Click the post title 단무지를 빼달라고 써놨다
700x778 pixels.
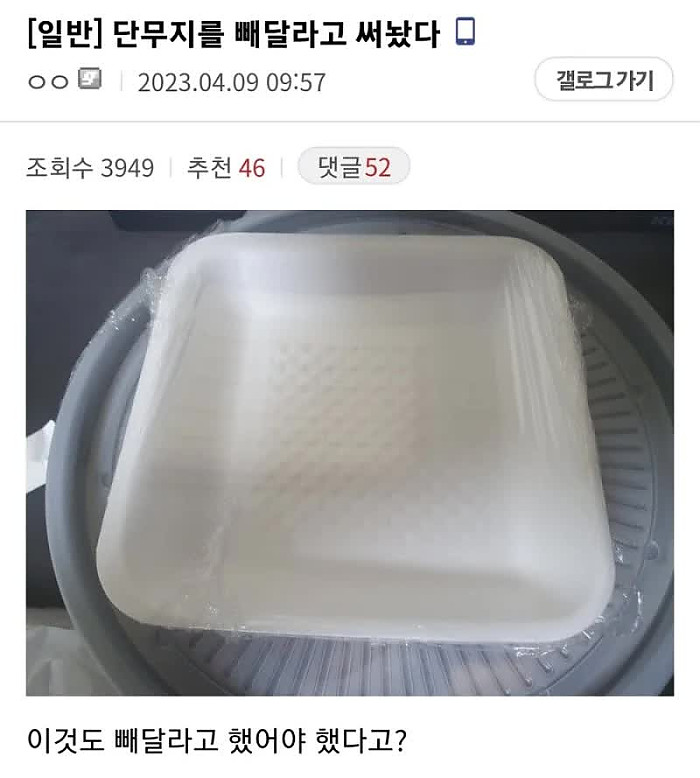[x=276, y=35]
